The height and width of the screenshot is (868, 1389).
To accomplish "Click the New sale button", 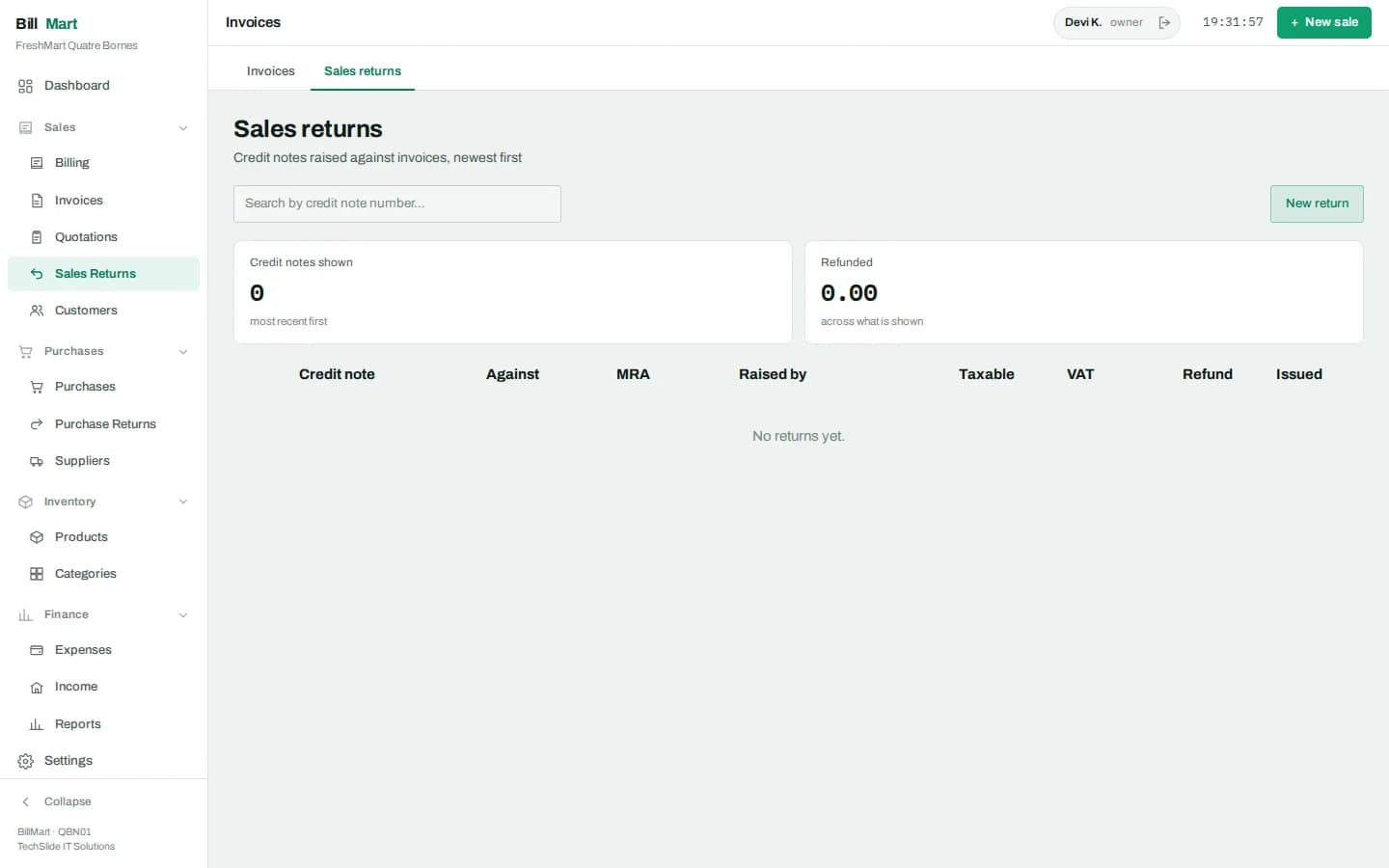I will [1323, 22].
